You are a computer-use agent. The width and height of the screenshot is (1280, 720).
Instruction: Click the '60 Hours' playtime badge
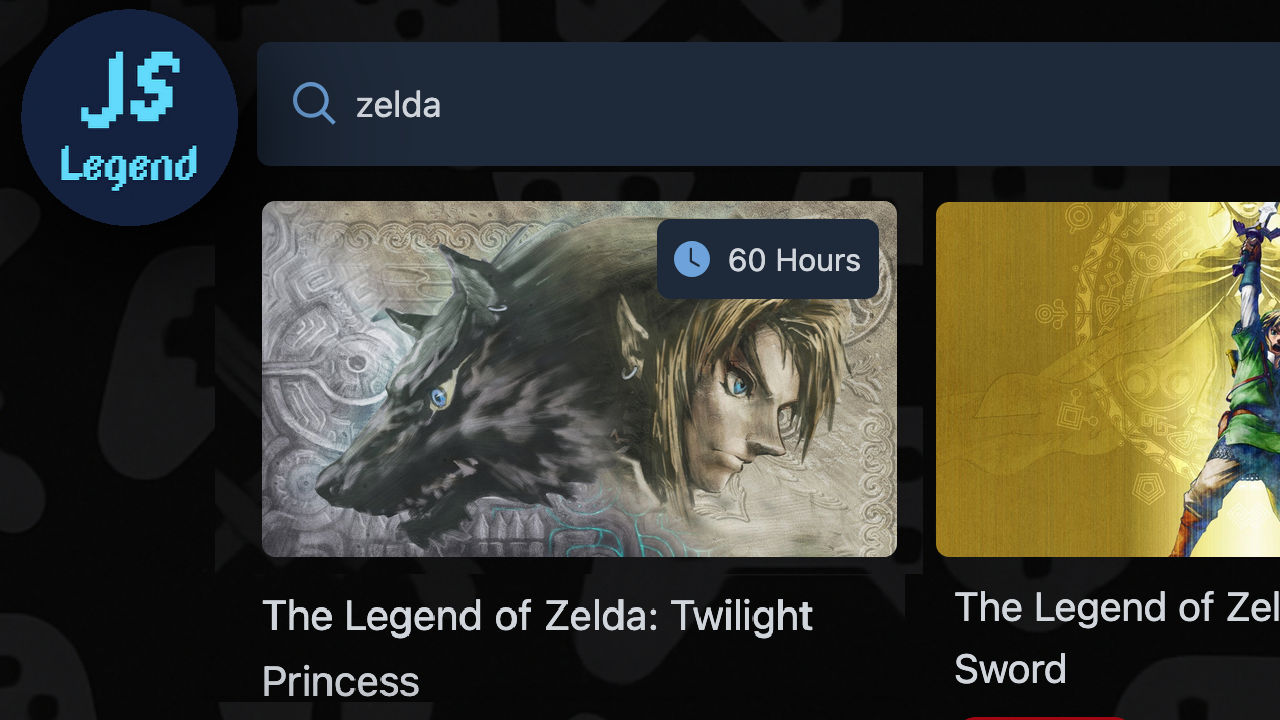coord(768,260)
